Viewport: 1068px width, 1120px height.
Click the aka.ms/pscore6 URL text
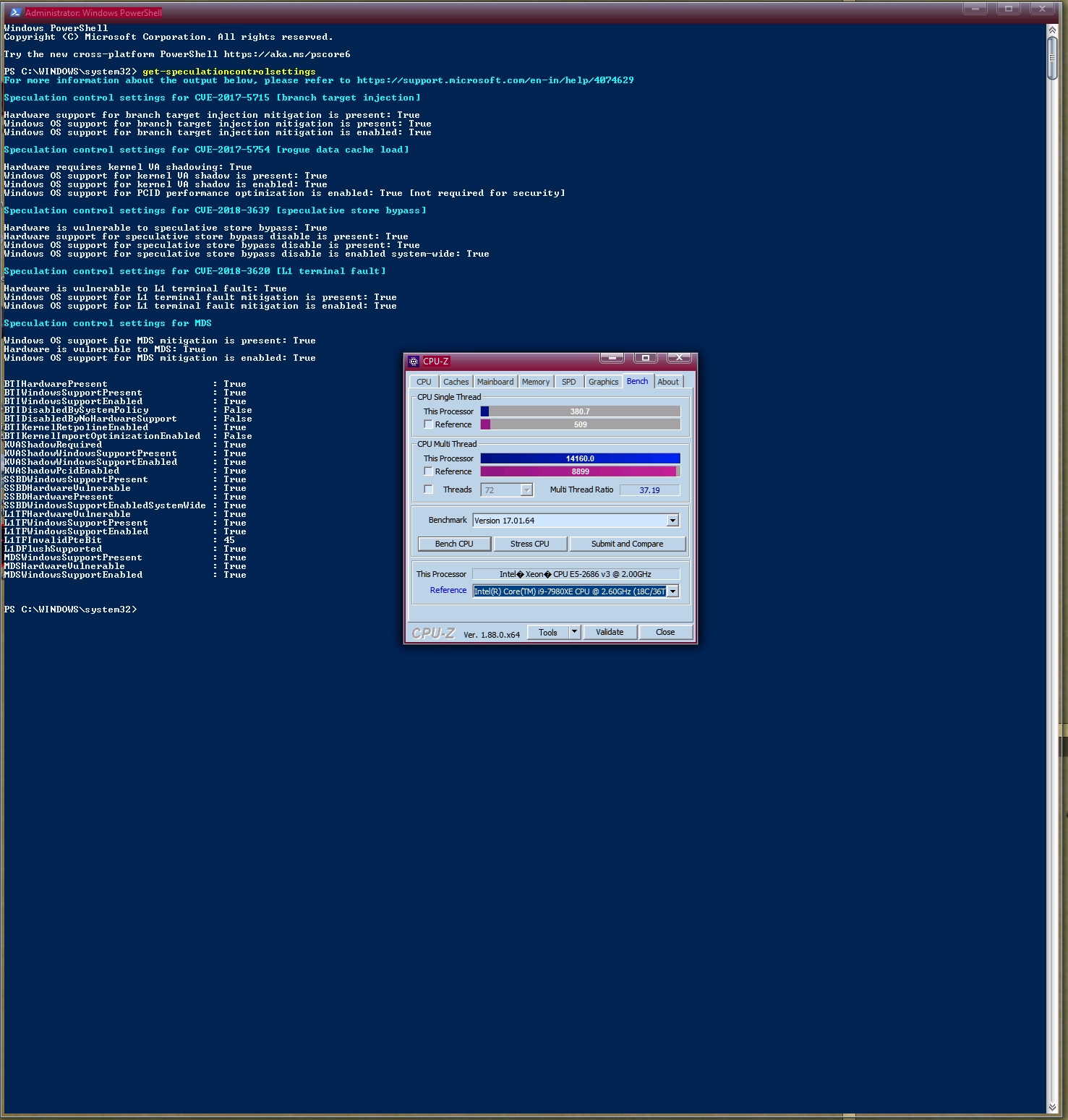[x=287, y=54]
